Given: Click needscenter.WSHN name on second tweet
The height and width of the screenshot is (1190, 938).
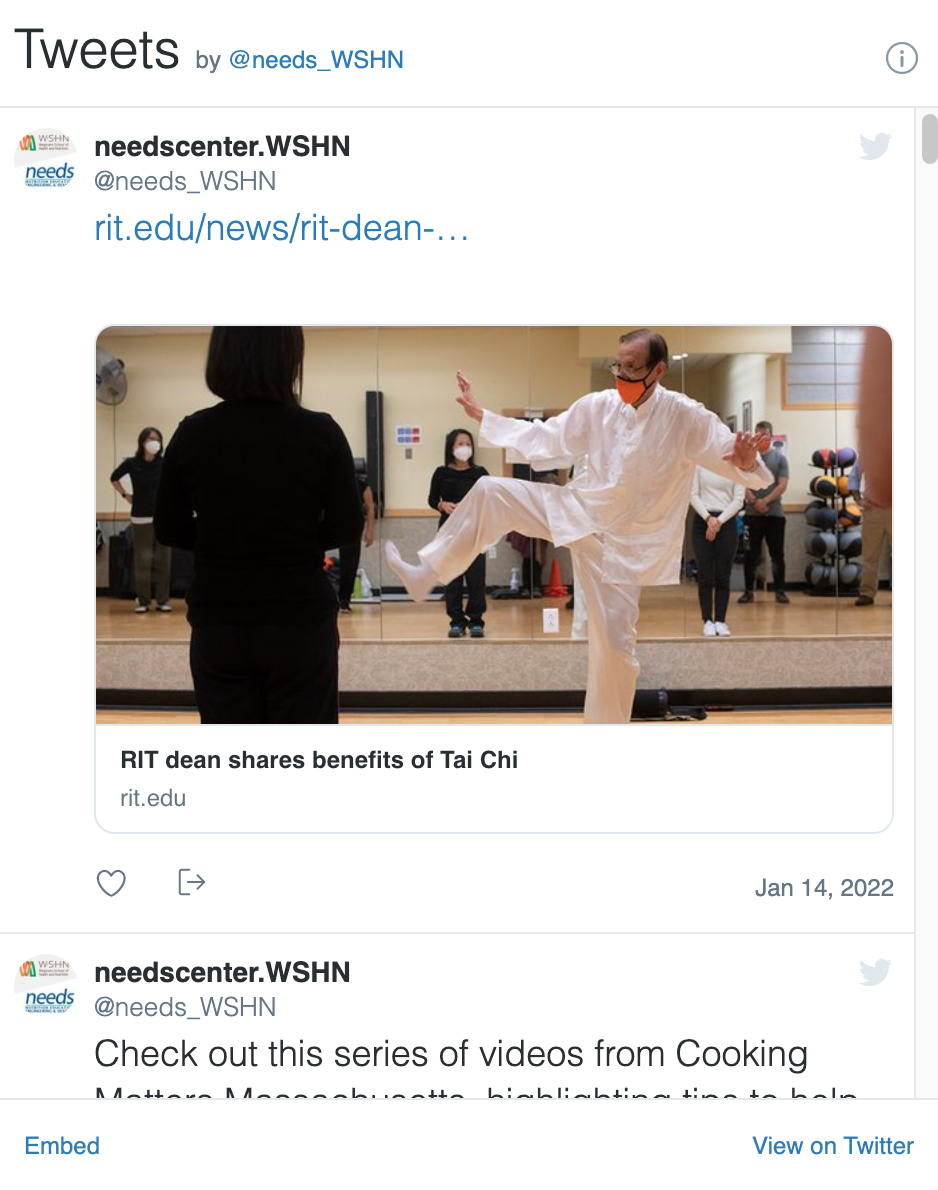Looking at the screenshot, I should coord(222,972).
